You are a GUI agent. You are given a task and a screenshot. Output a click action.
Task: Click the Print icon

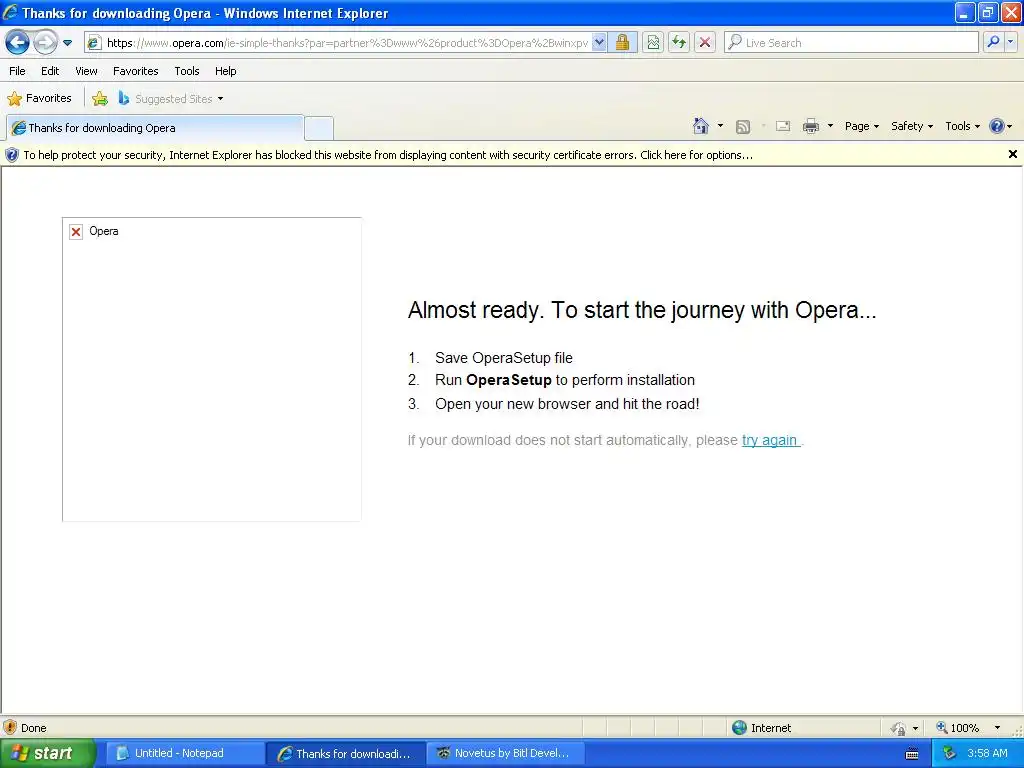tap(810, 127)
